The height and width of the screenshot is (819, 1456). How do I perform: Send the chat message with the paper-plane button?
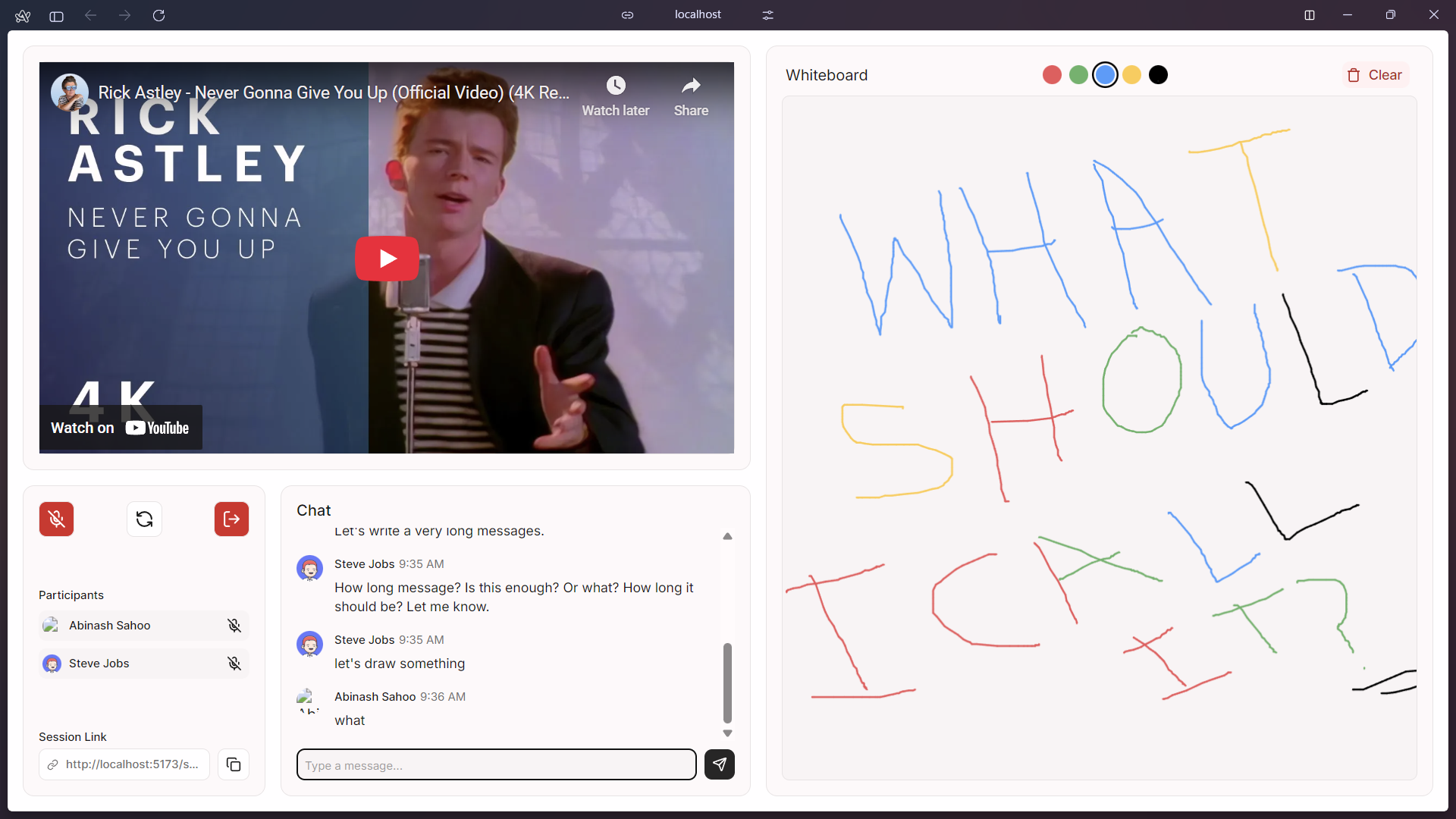point(719,764)
